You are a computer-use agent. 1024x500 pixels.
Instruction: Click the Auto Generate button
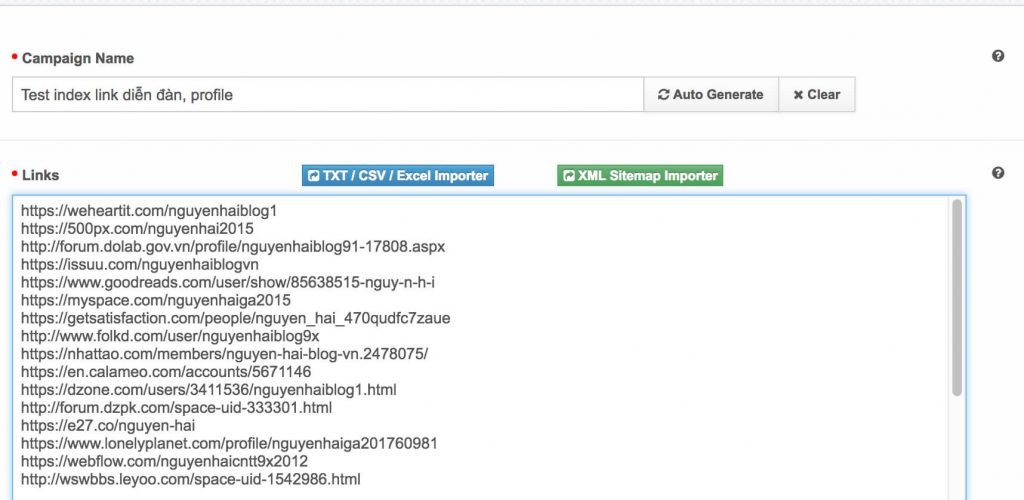[x=711, y=95]
